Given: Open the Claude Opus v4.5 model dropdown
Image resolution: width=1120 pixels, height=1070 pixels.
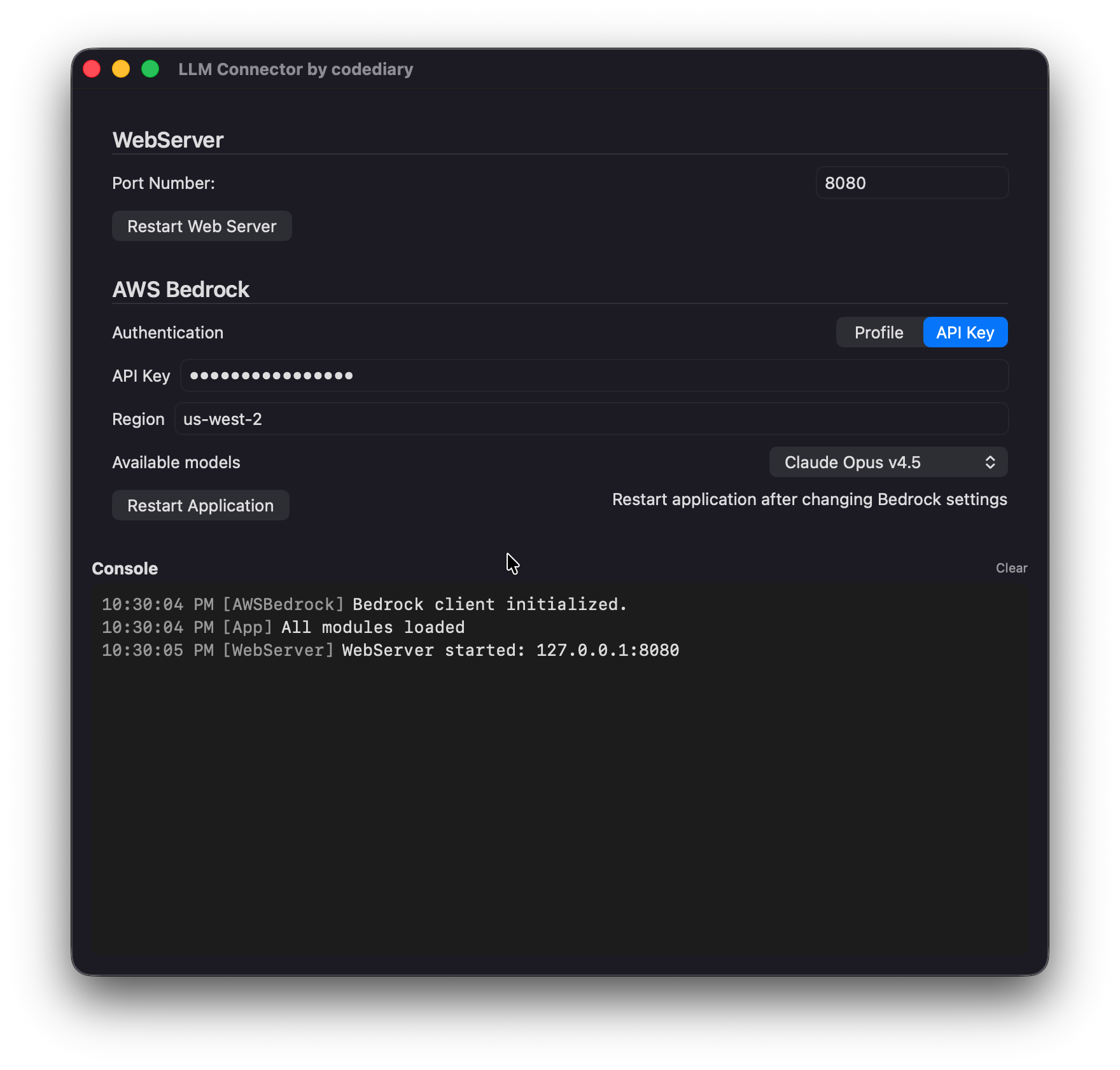Looking at the screenshot, I should pos(888,462).
